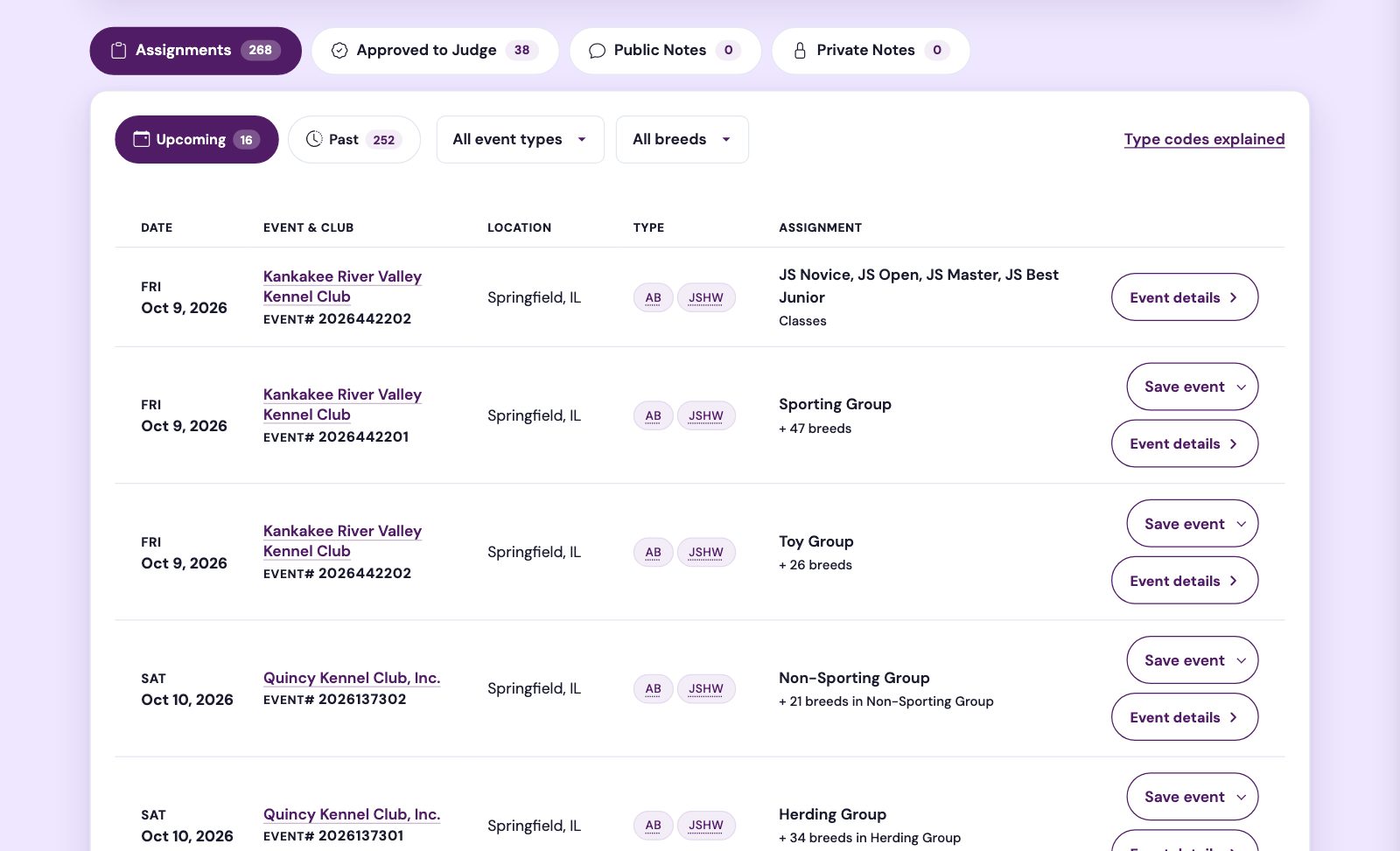1400x851 pixels.
Task: Open the All event types dropdown
Action: click(x=520, y=139)
